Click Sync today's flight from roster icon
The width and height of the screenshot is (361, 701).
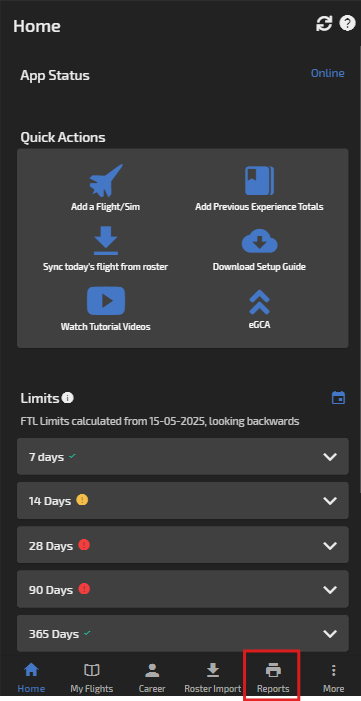[x=106, y=241]
